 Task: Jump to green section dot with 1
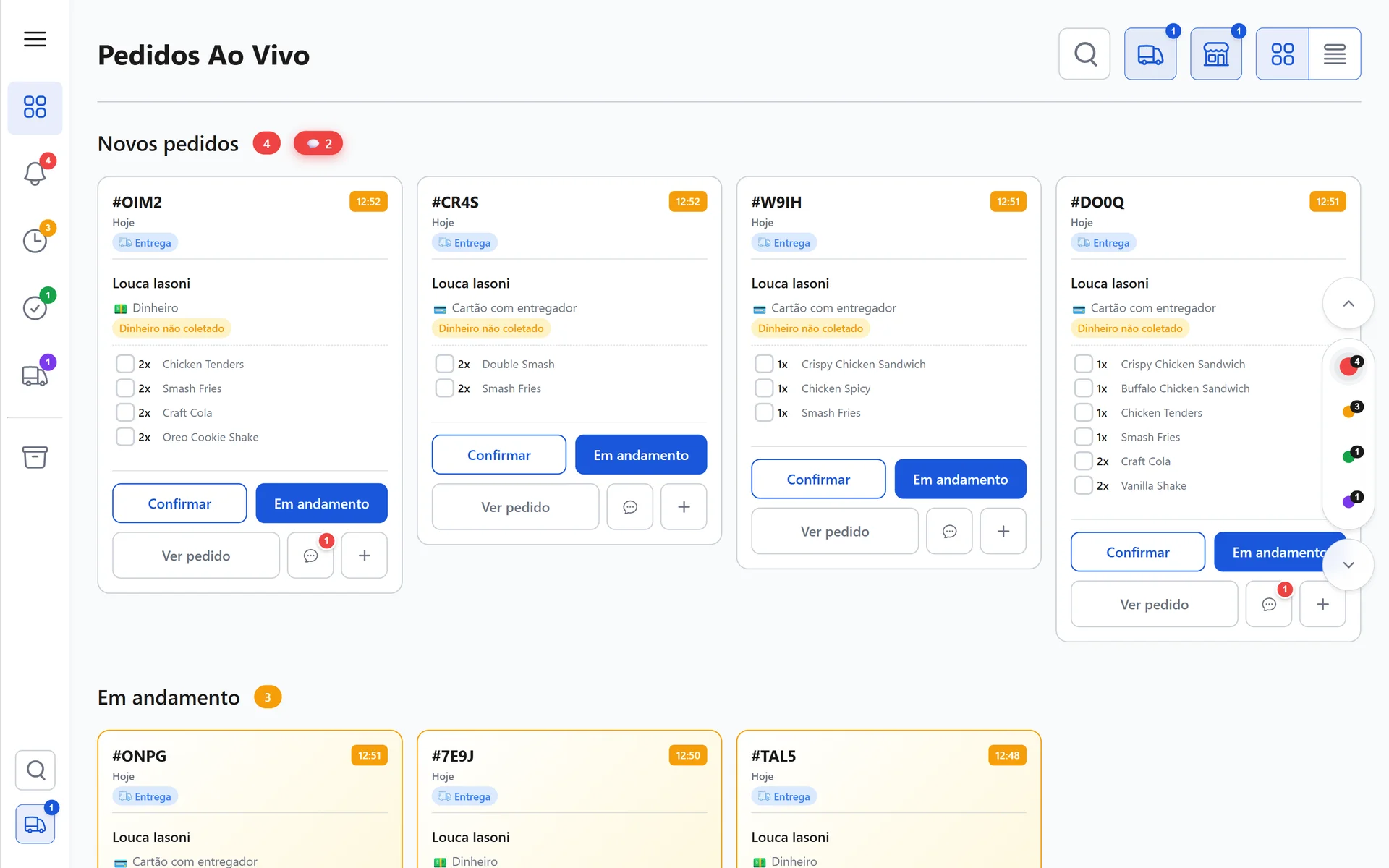(1350, 456)
